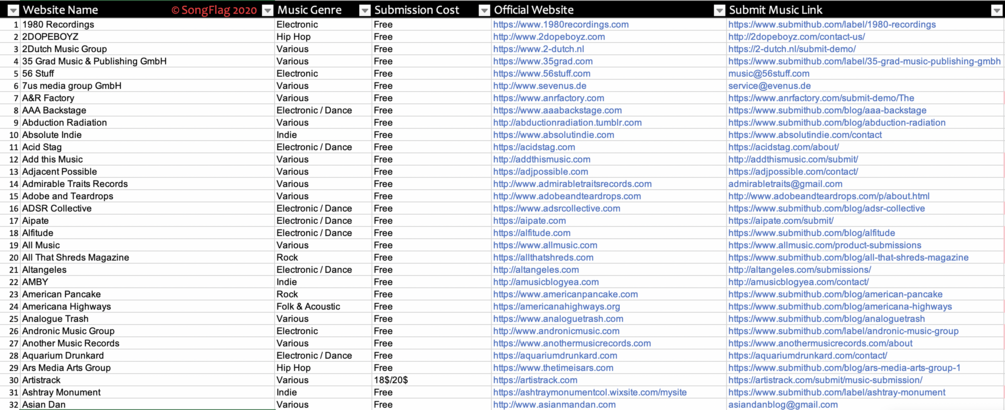Select the Free cost cell for Acid Stag
The height and width of the screenshot is (410, 1005).
coord(431,147)
